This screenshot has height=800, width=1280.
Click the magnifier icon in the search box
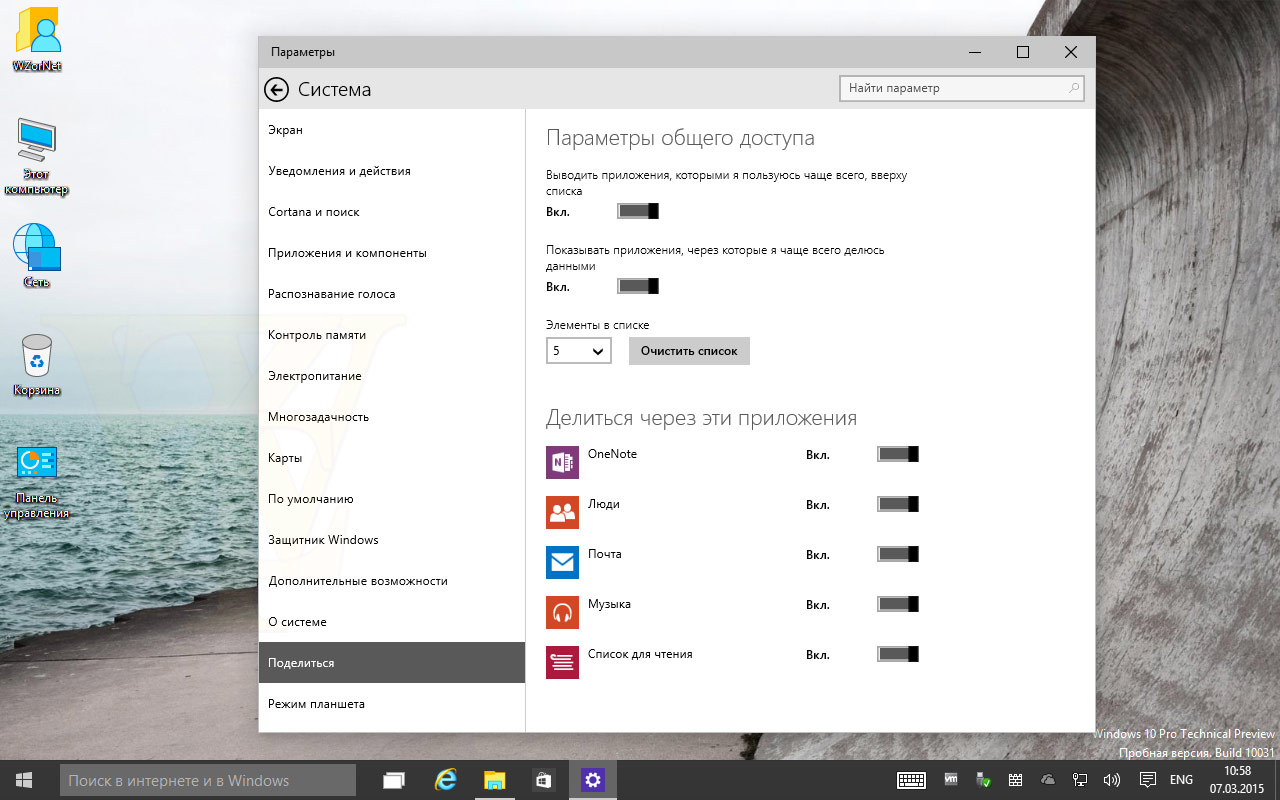1074,88
